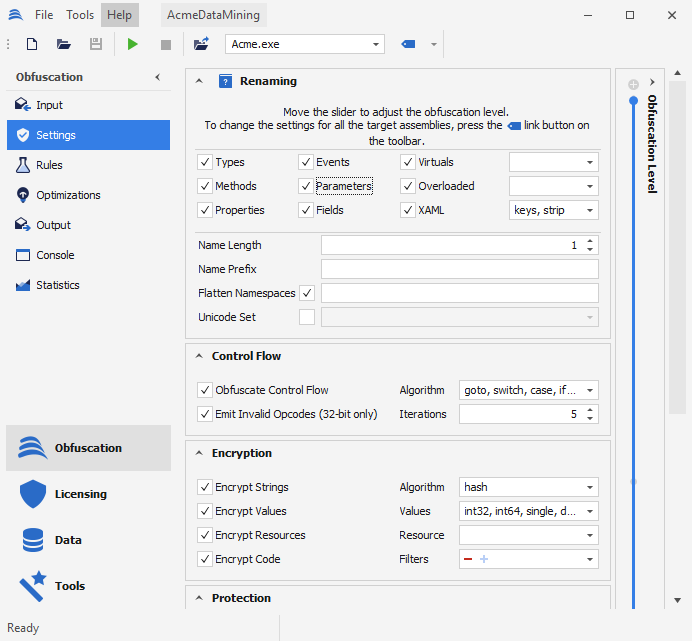Disable Obfuscate Control Flow checkbox
Image resolution: width=692 pixels, height=641 pixels.
pyautogui.click(x=206, y=390)
